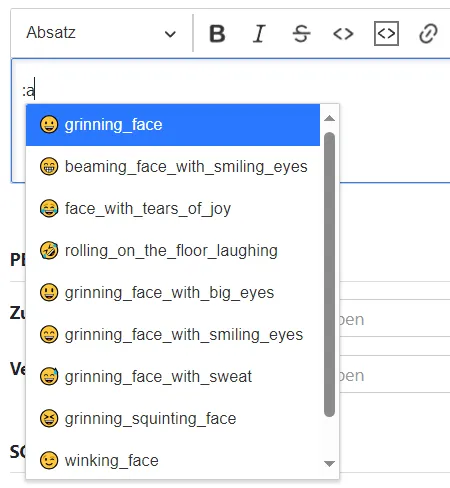Click the emoji list scrollbar thumb

[x=329, y=274]
